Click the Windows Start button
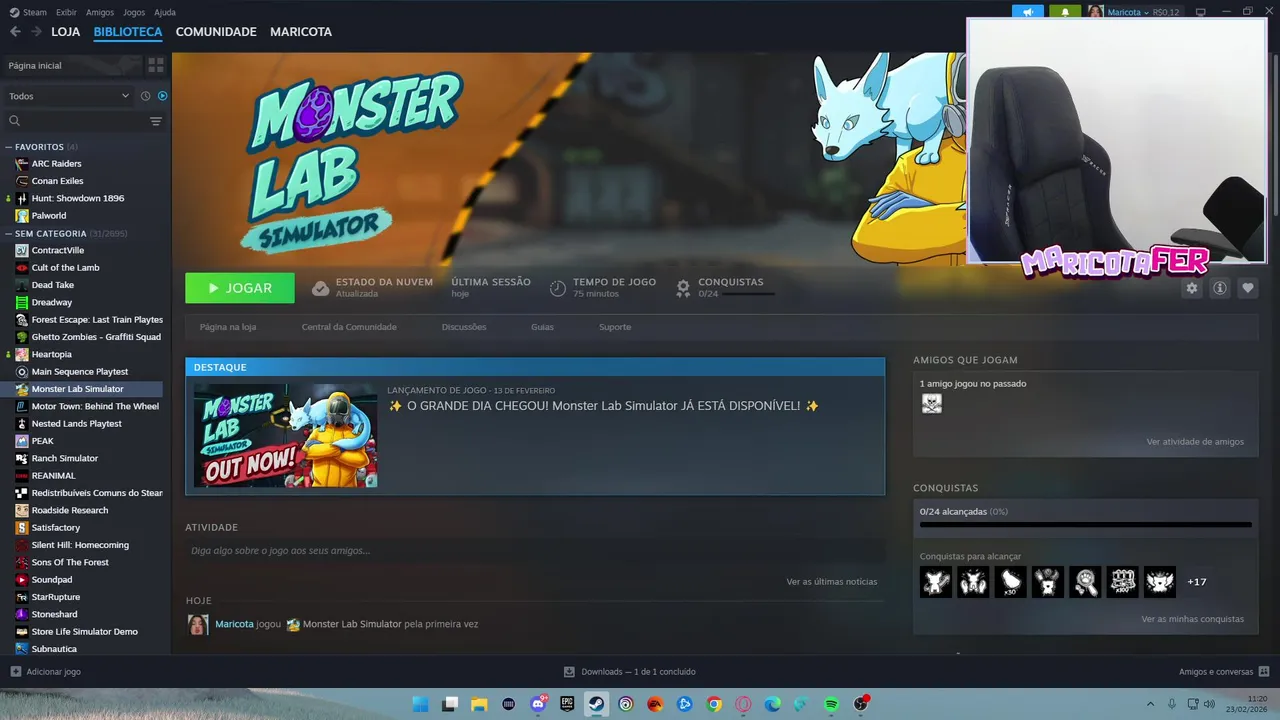 click(421, 704)
